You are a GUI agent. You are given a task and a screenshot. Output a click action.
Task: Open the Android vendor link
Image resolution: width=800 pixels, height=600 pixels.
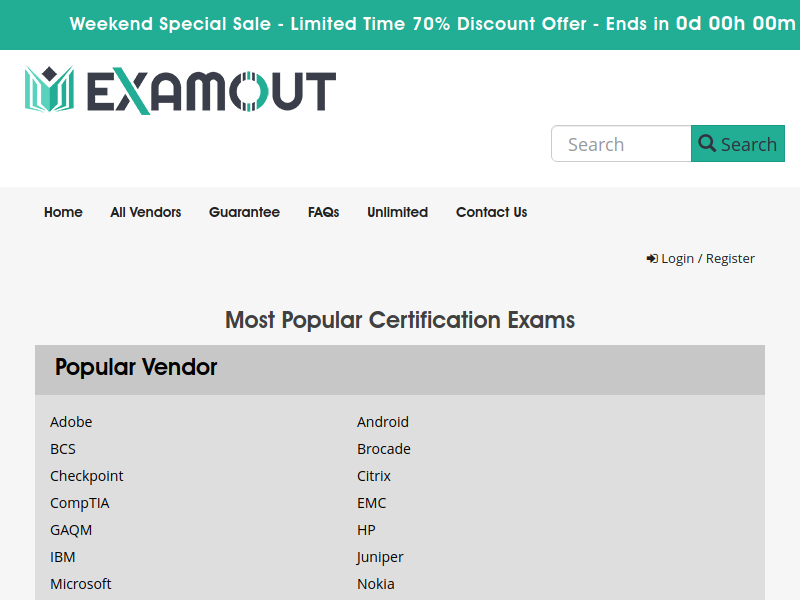(383, 422)
